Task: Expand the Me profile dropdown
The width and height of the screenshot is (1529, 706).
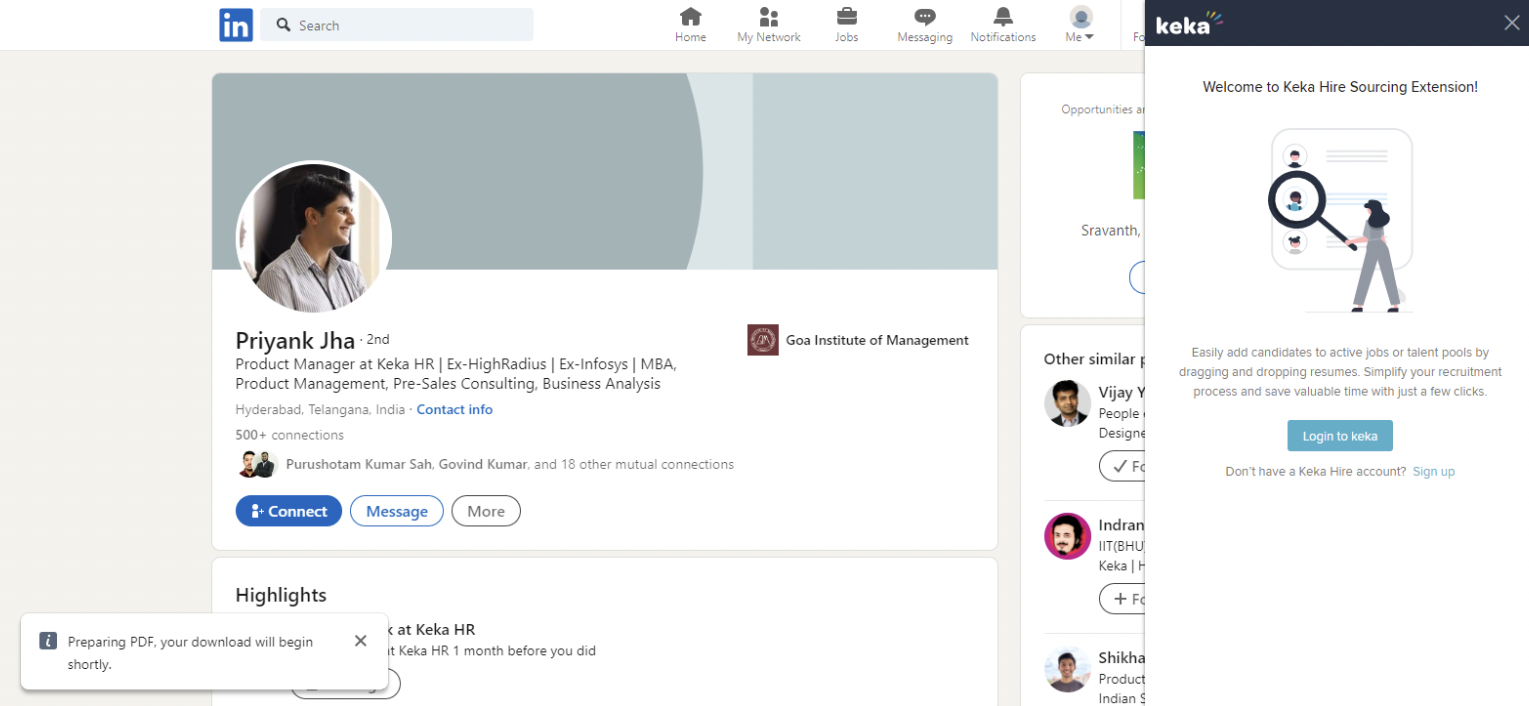Action: pyautogui.click(x=1080, y=25)
